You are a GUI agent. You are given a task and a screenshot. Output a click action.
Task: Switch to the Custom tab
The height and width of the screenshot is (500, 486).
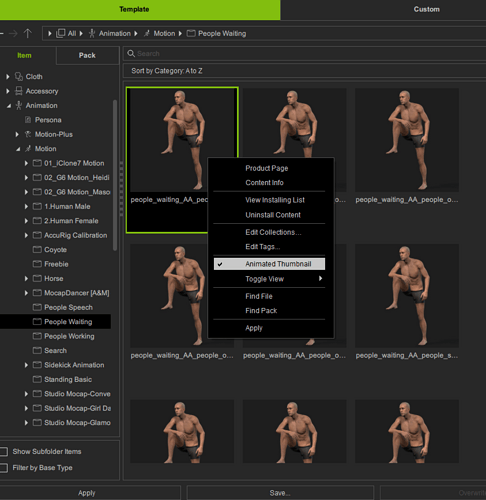(427, 9)
